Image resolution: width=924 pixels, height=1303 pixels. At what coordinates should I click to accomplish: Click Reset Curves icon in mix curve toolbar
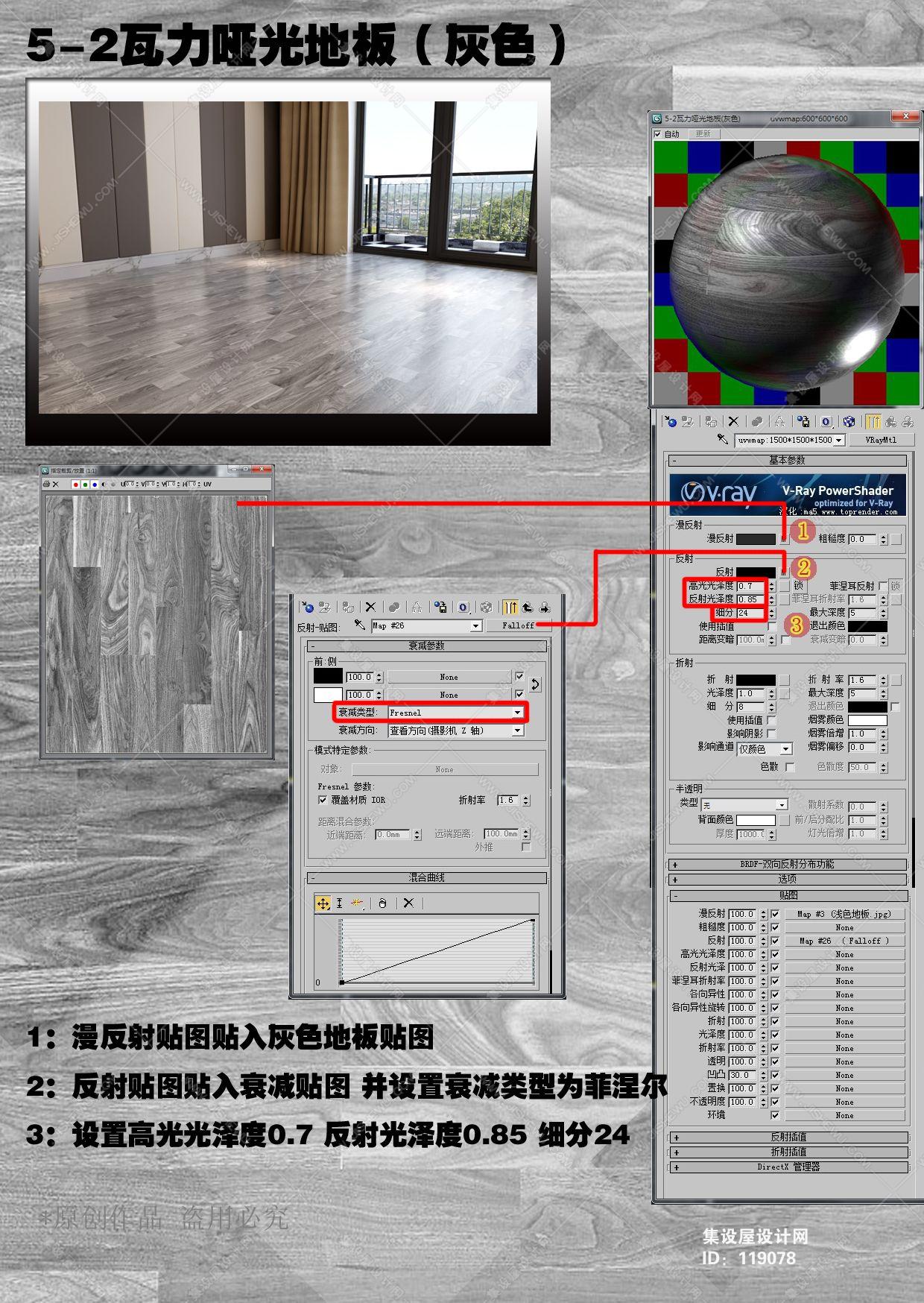408,903
